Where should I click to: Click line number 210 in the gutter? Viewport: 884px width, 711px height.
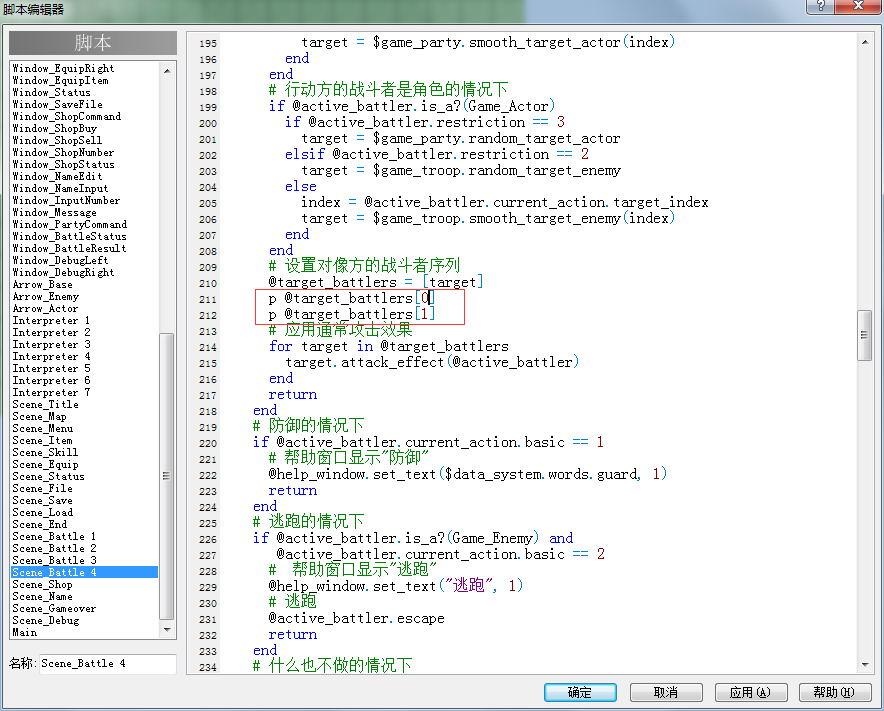(207, 283)
